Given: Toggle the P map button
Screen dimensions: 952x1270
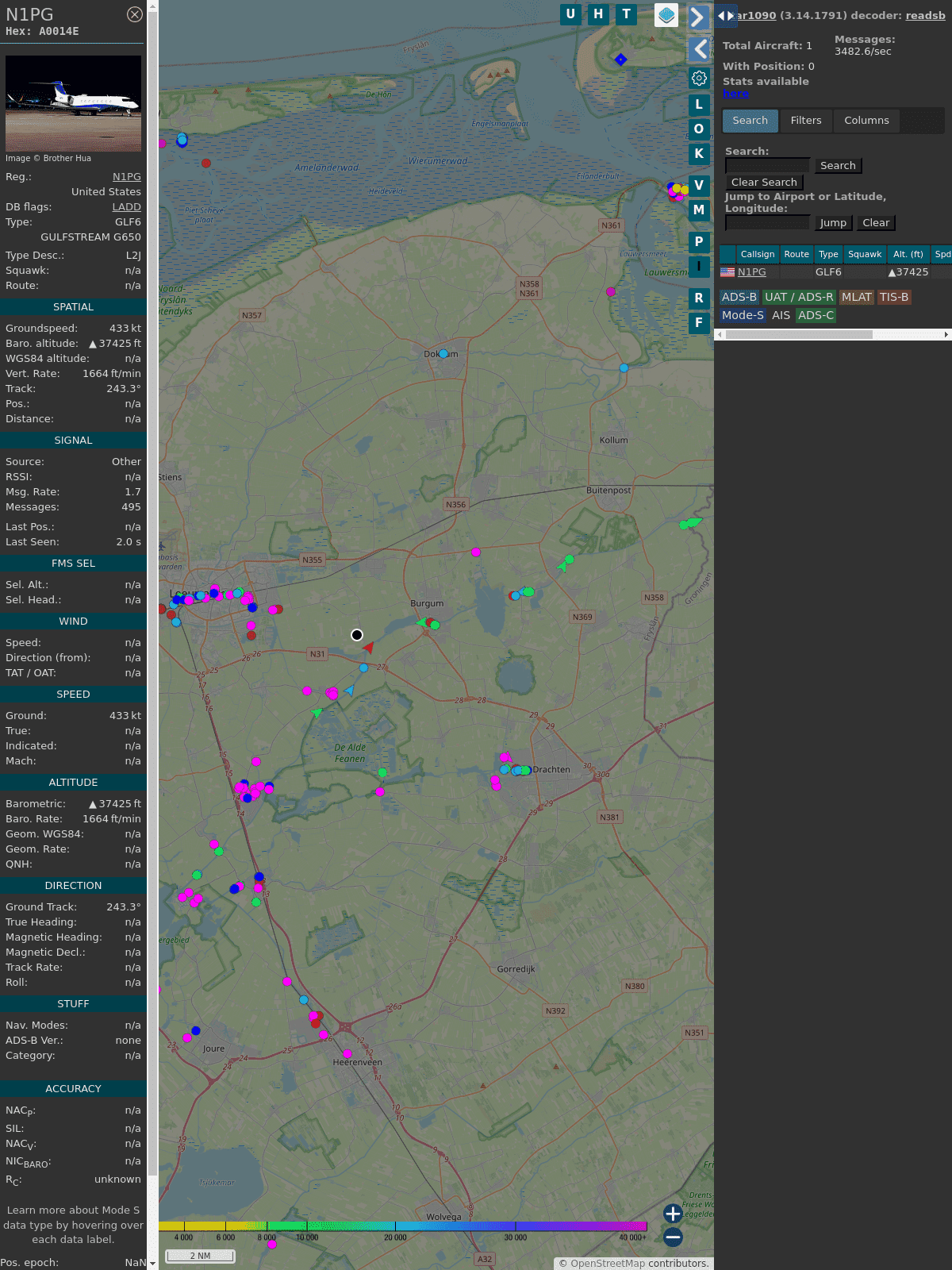Looking at the screenshot, I should [x=699, y=242].
